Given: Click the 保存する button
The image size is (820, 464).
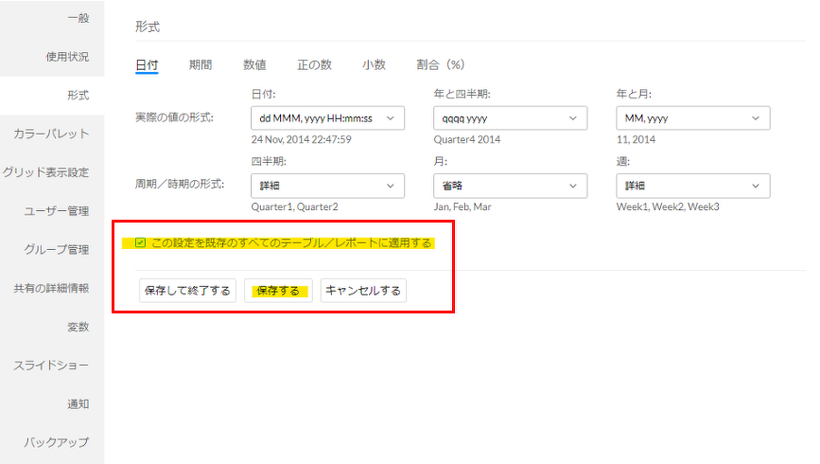Looking at the screenshot, I should 278,291.
